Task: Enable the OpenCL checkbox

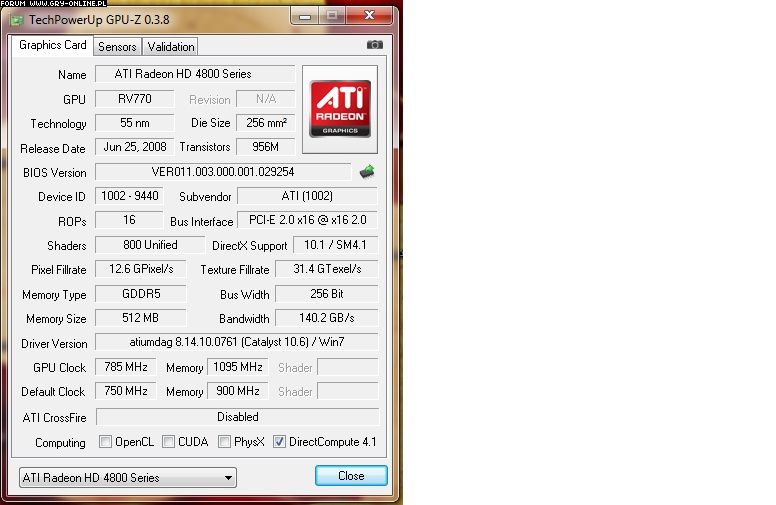Action: (x=105, y=442)
